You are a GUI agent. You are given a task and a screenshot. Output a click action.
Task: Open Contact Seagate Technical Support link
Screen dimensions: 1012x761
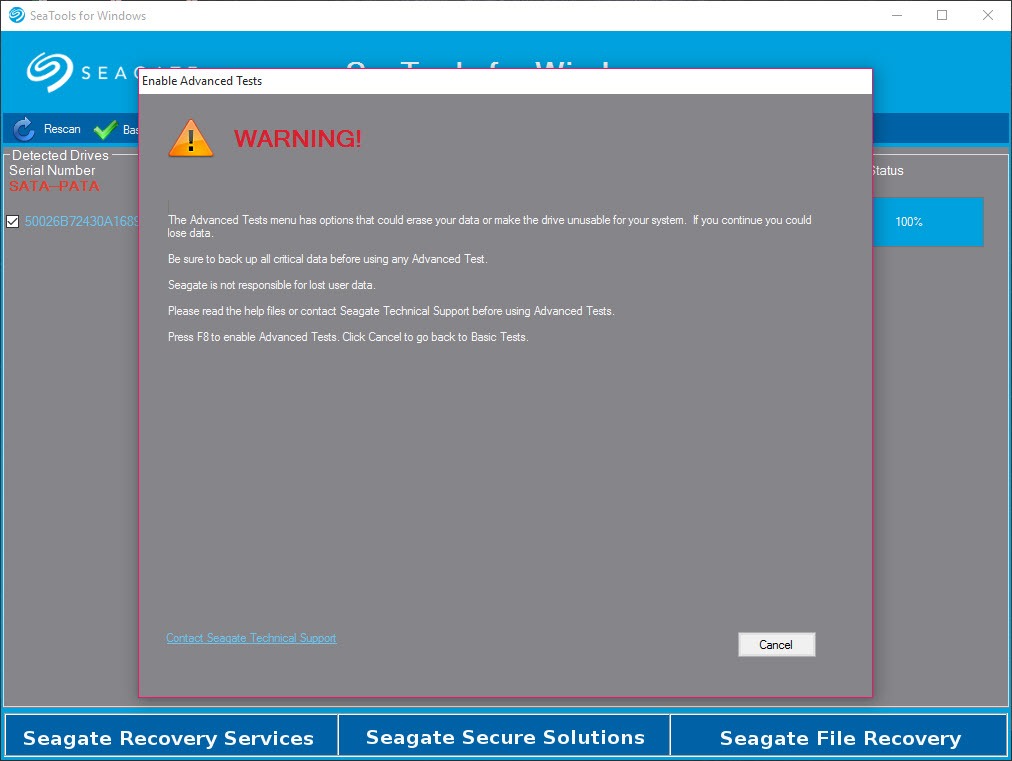[x=251, y=638]
